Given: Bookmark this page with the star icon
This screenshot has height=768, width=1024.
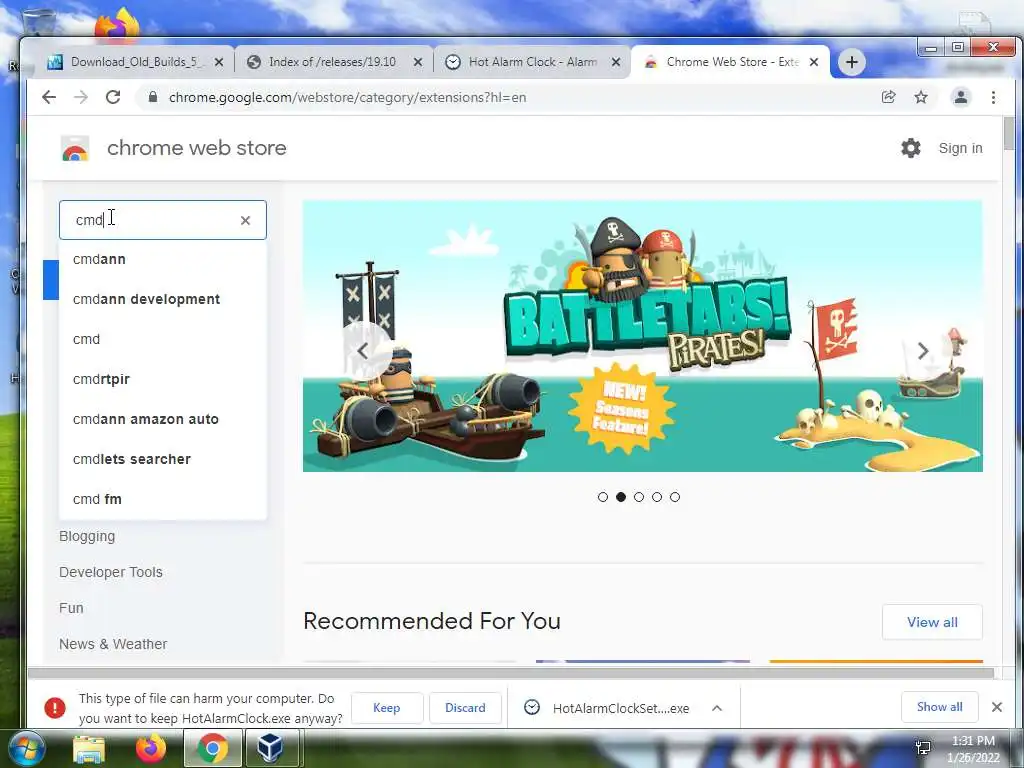Looking at the screenshot, I should tap(921, 97).
